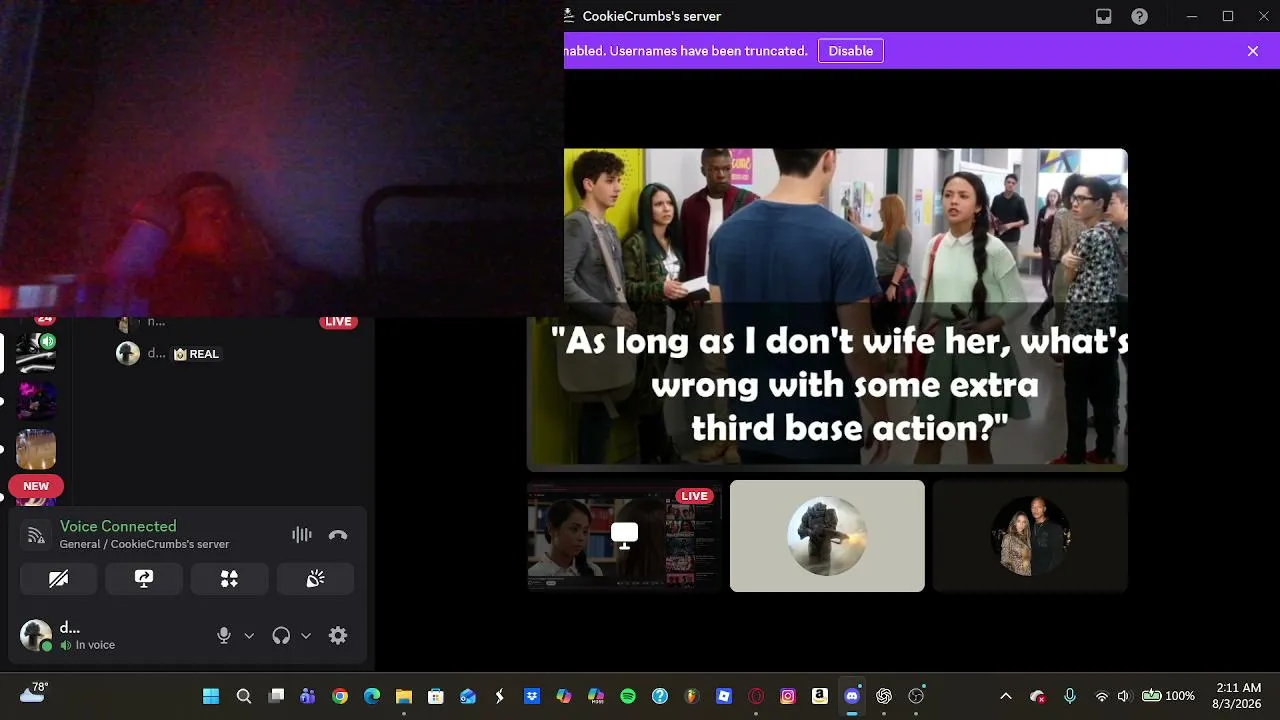Viewport: 1280px width, 720px height.
Task: Open the activities launcher button
Action: coord(230,579)
